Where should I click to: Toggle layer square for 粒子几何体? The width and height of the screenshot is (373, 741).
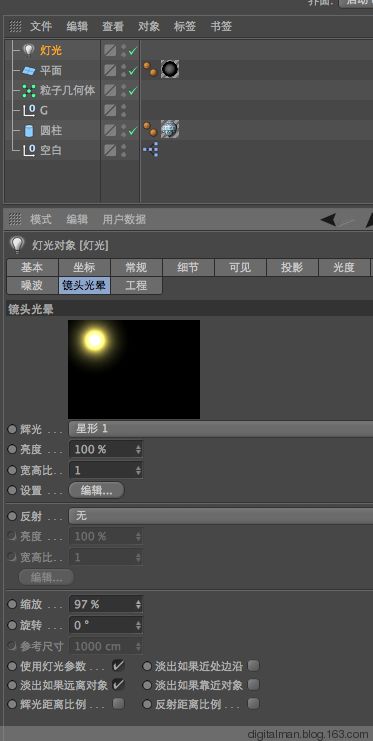[110, 90]
